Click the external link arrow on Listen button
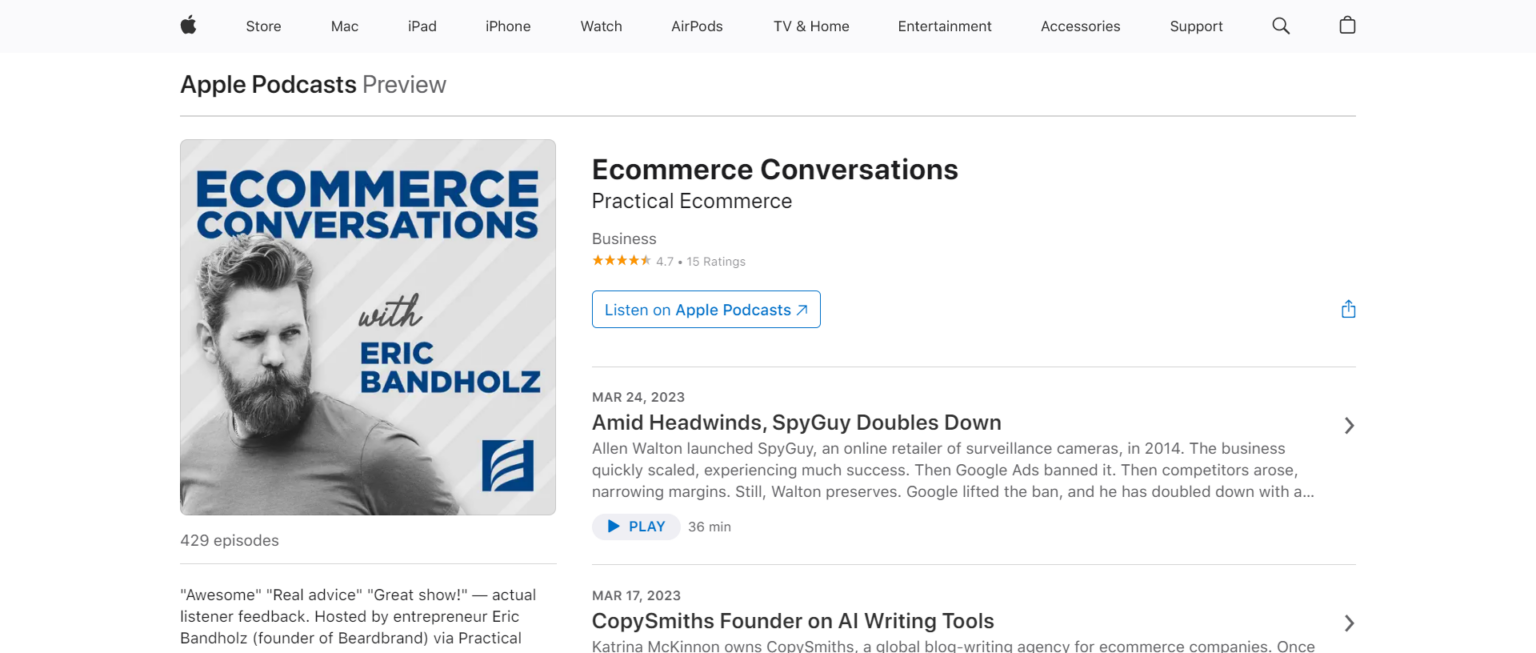Screen dimensions: 1536x653 point(802,309)
